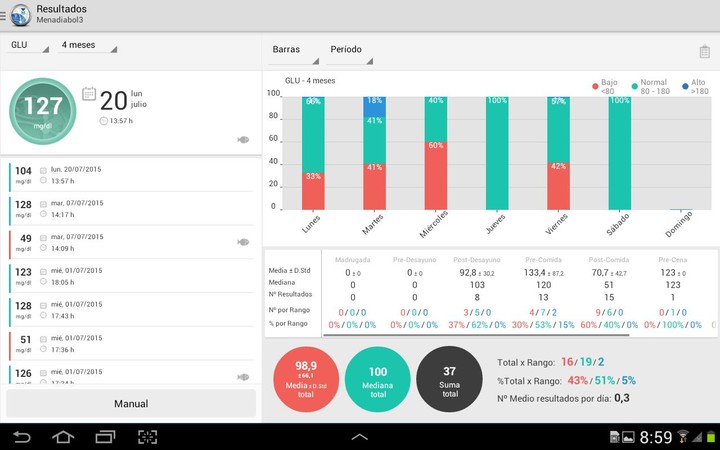Tap the blue Alto legend dot
720x450 pixels.
[686, 86]
